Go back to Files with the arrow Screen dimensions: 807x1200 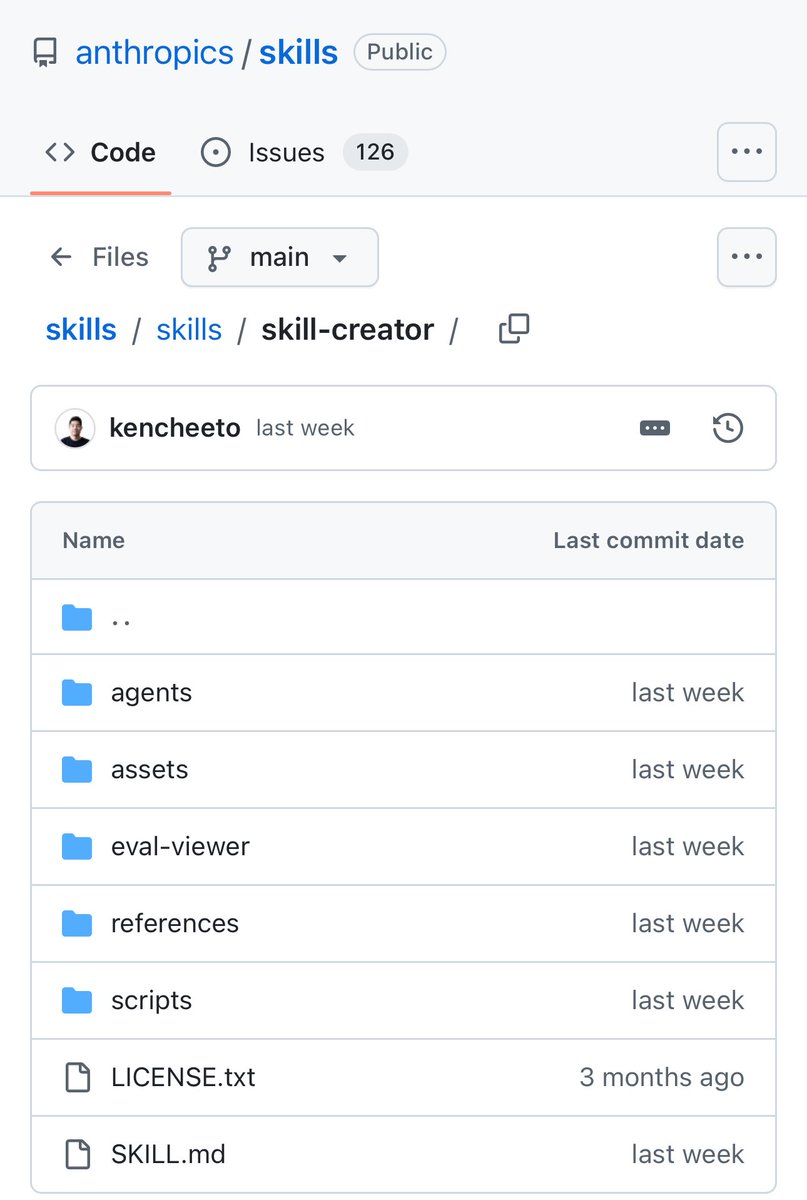coord(62,257)
